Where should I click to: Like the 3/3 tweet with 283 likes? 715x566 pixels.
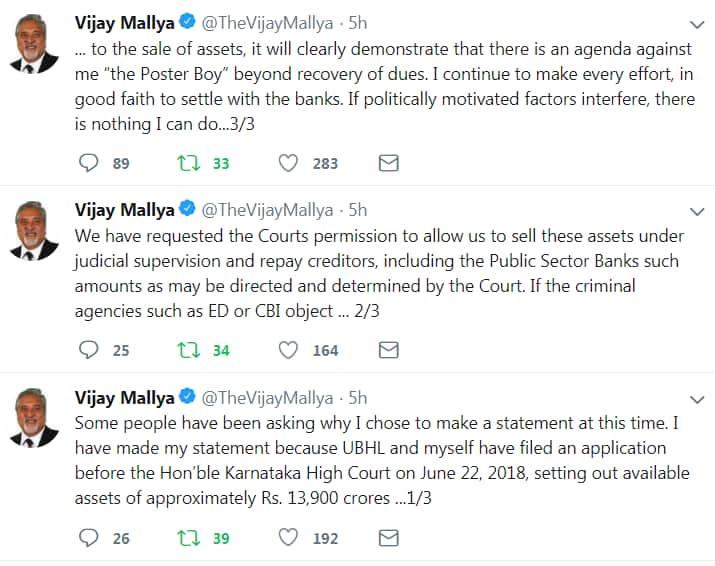pyautogui.click(x=289, y=163)
